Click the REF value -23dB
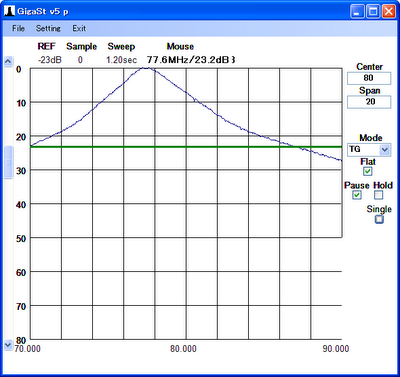 click(x=49, y=60)
